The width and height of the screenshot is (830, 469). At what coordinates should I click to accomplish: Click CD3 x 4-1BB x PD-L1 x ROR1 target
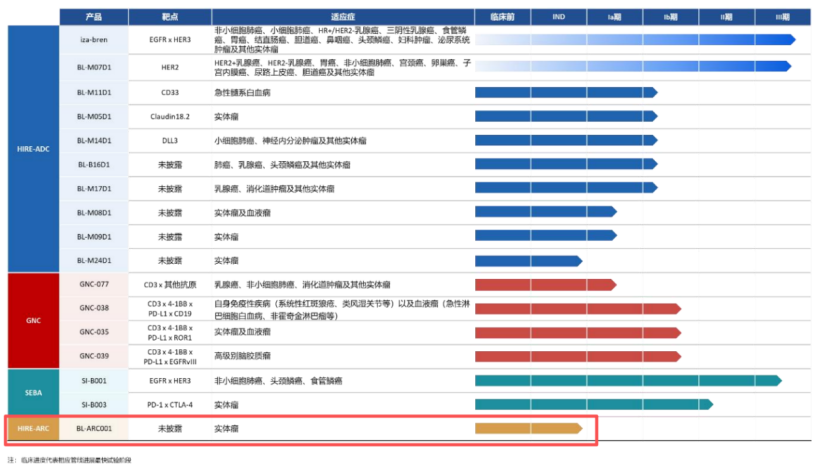pyautogui.click(x=170, y=332)
